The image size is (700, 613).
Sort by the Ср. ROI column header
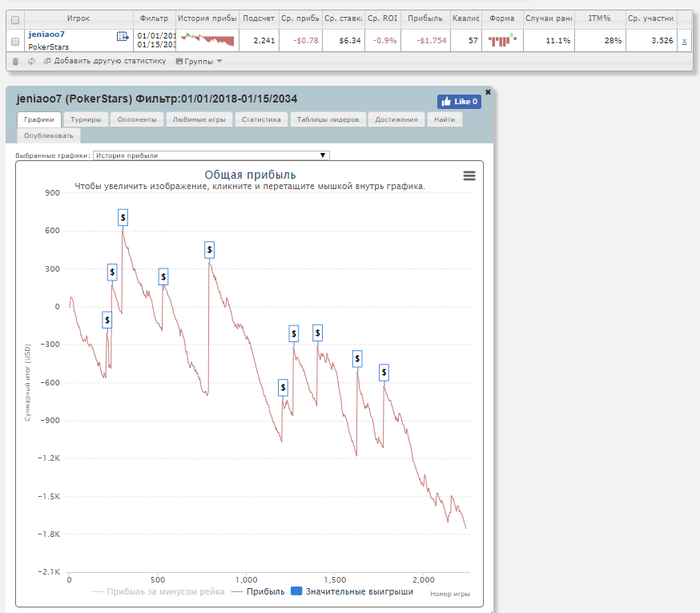click(x=382, y=18)
